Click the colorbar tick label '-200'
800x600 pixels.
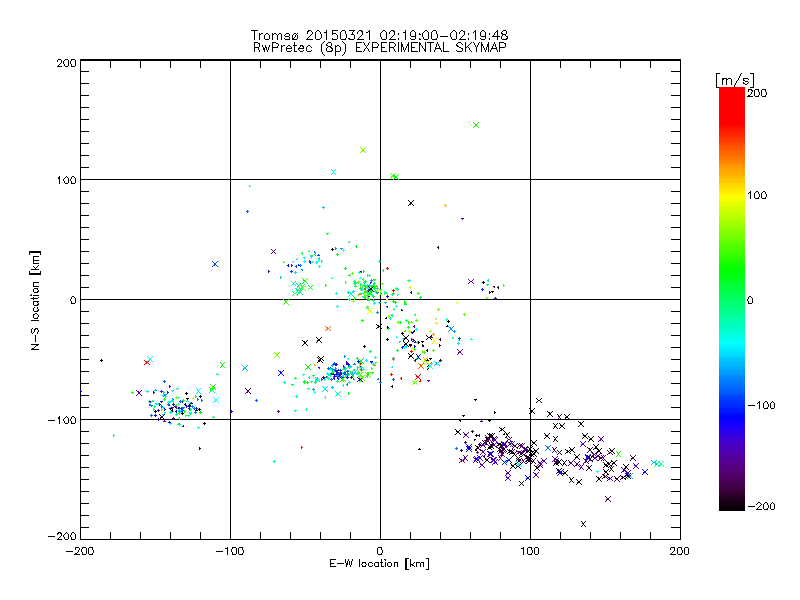coord(761,506)
